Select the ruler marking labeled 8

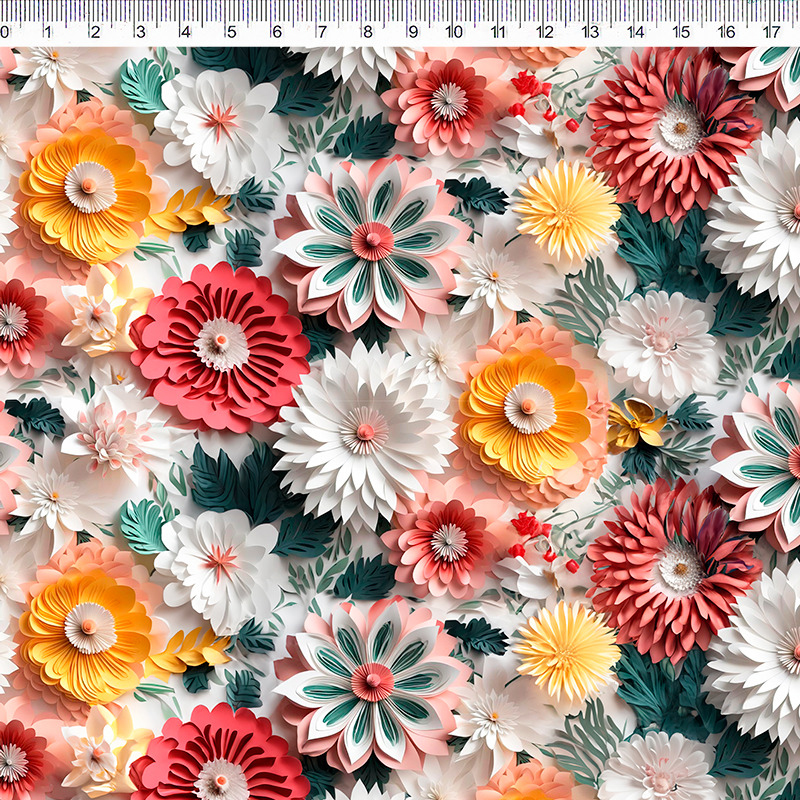click(x=367, y=32)
